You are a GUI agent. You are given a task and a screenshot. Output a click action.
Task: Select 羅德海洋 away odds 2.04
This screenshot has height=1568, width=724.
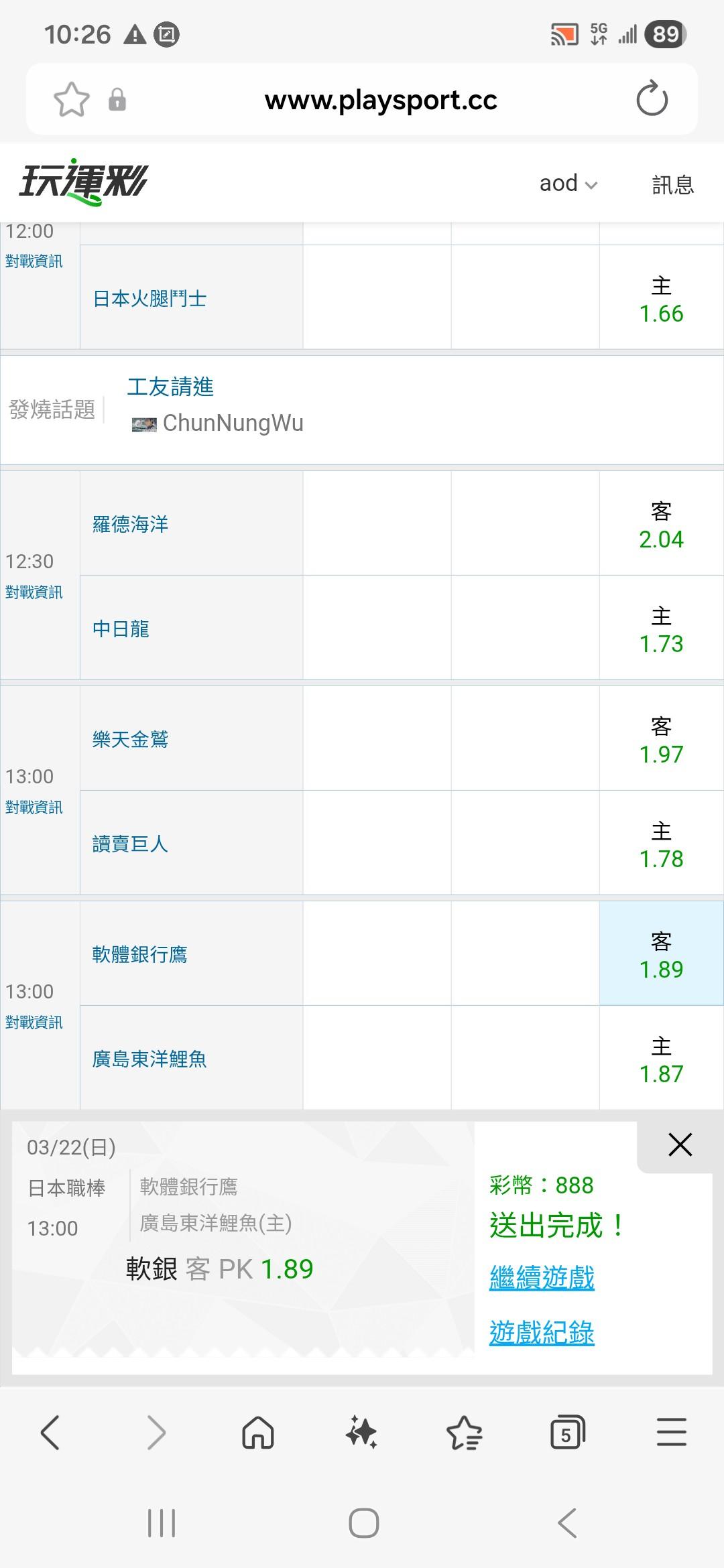(x=661, y=525)
